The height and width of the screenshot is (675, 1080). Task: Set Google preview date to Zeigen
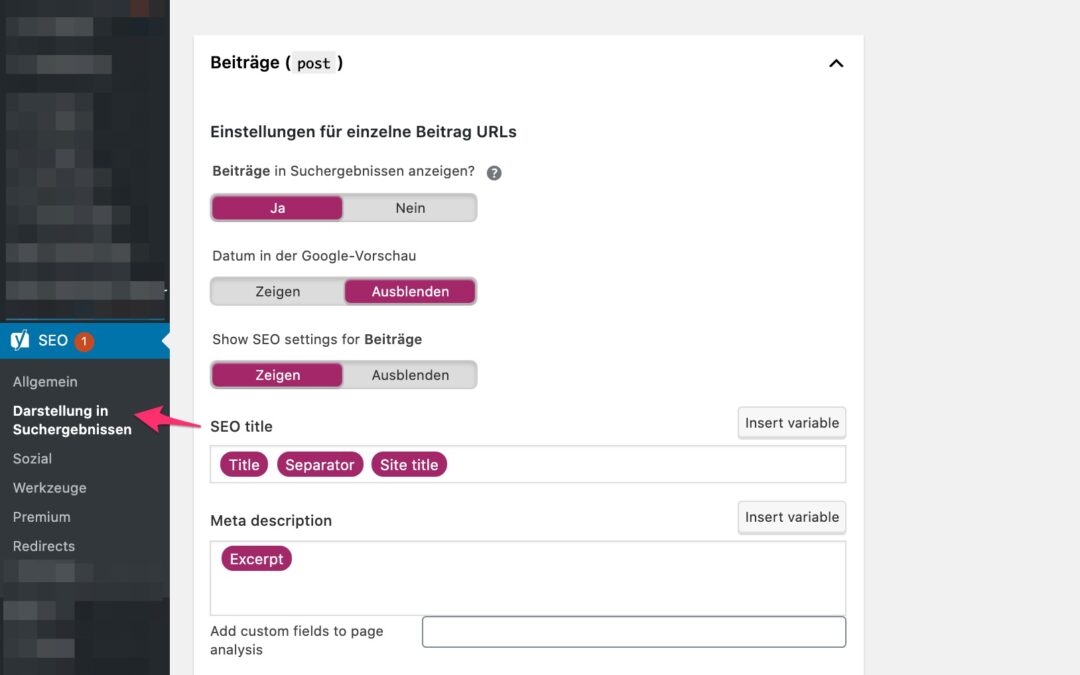(x=277, y=292)
